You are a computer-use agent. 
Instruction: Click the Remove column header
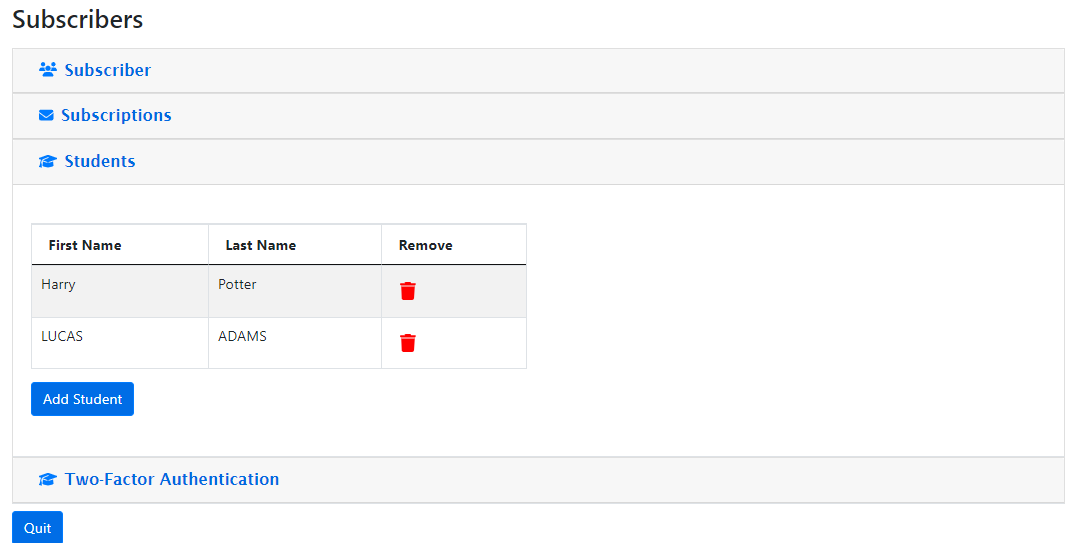tap(426, 245)
